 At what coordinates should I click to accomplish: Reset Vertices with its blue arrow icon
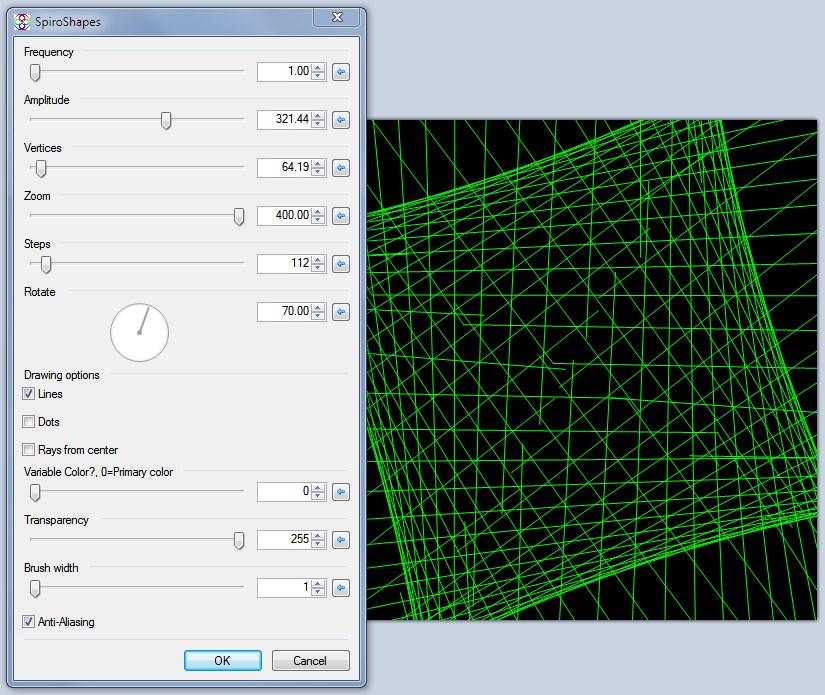click(341, 168)
